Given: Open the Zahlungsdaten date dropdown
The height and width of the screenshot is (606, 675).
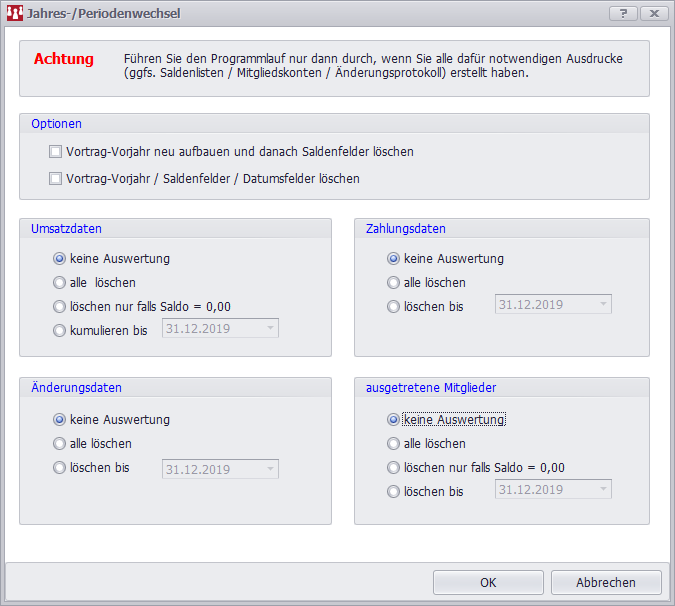Looking at the screenshot, I should point(604,305).
